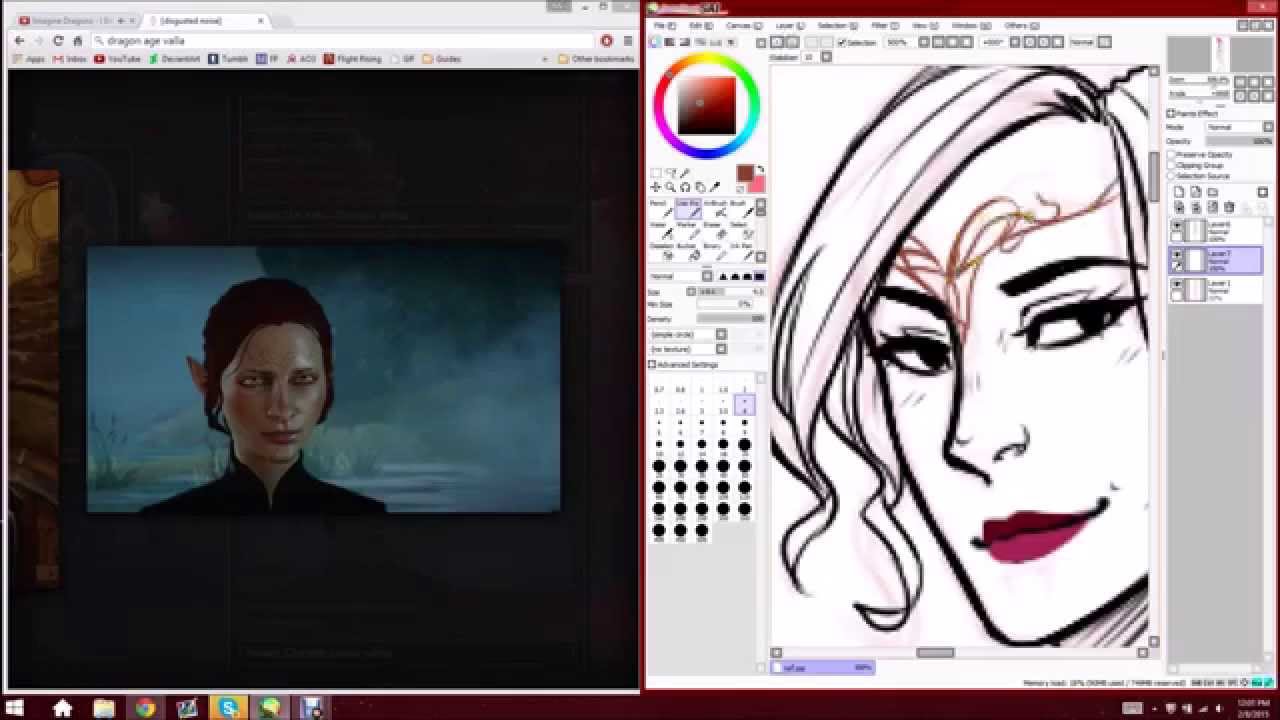
Task: Select the Deselect pen tool
Action: click(660, 252)
